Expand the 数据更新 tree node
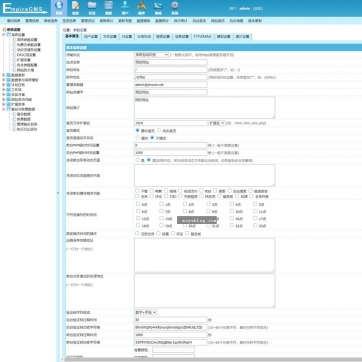This screenshot has width=362, height=362. click(x=4, y=75)
